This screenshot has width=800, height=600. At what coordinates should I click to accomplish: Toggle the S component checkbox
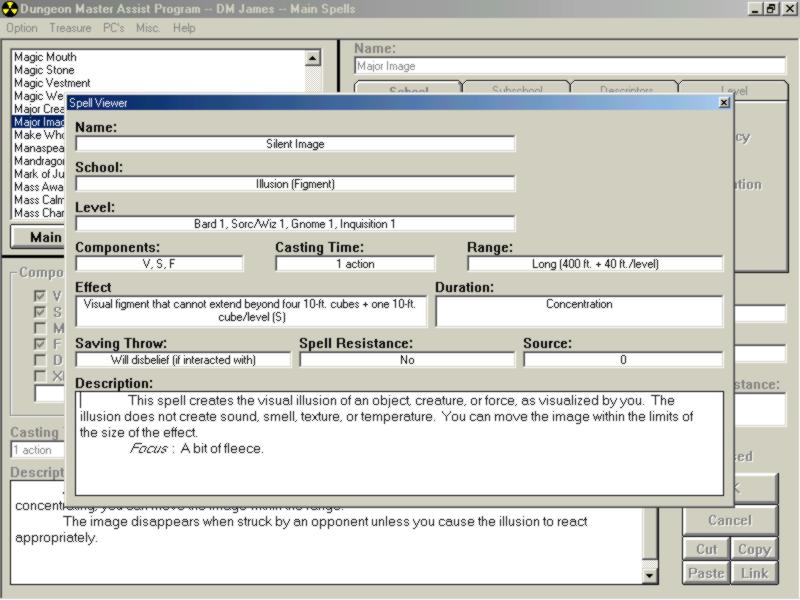40,312
